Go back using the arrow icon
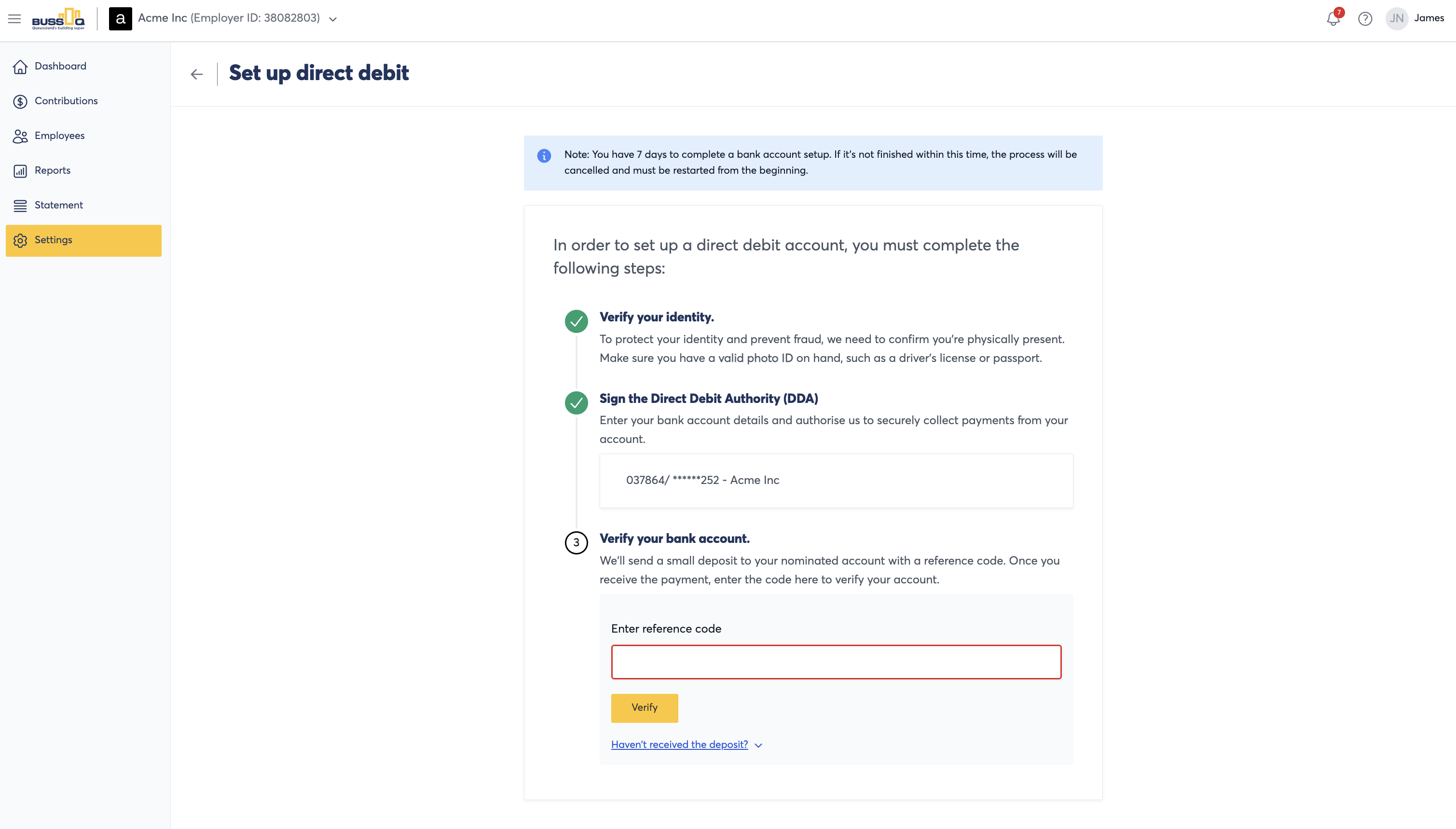This screenshot has width=1456, height=829. coord(196,74)
